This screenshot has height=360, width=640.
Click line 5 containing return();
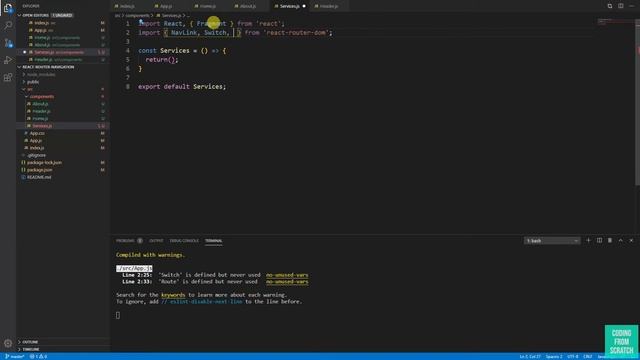click(162, 60)
